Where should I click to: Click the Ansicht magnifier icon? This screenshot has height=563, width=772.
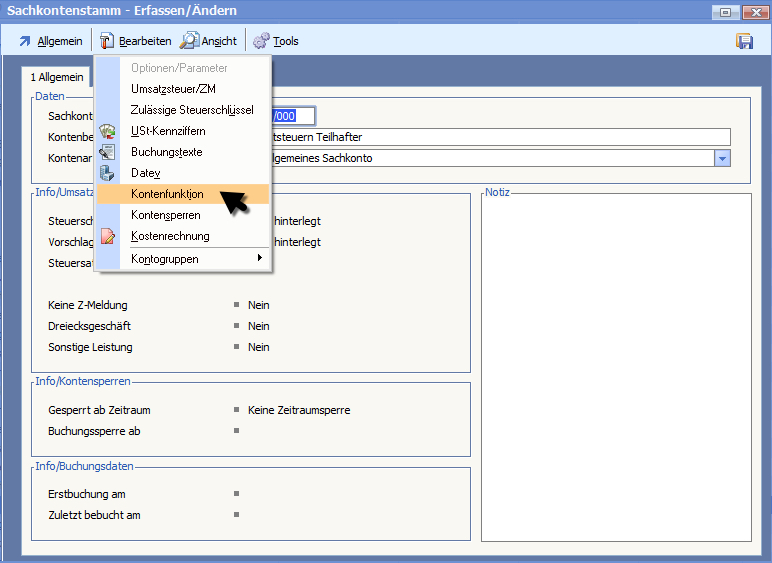click(x=189, y=41)
